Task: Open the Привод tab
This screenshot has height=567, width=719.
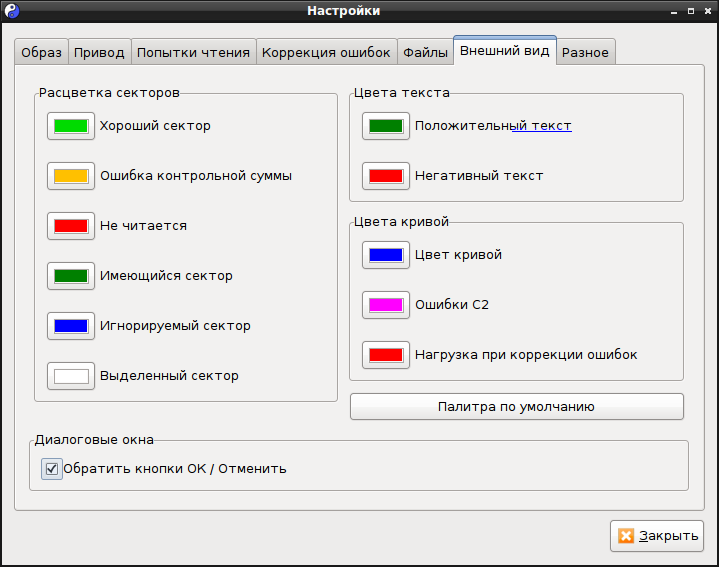Action: 100,52
